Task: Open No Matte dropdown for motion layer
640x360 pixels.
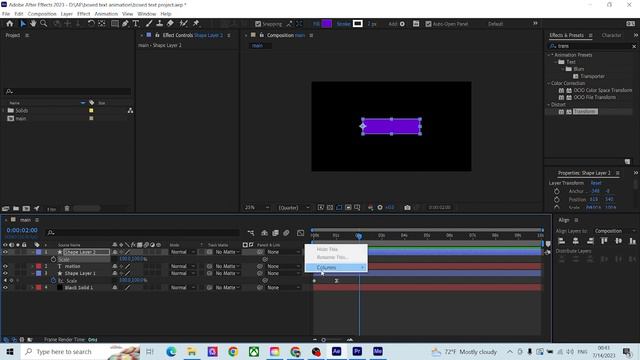Action: (x=227, y=266)
